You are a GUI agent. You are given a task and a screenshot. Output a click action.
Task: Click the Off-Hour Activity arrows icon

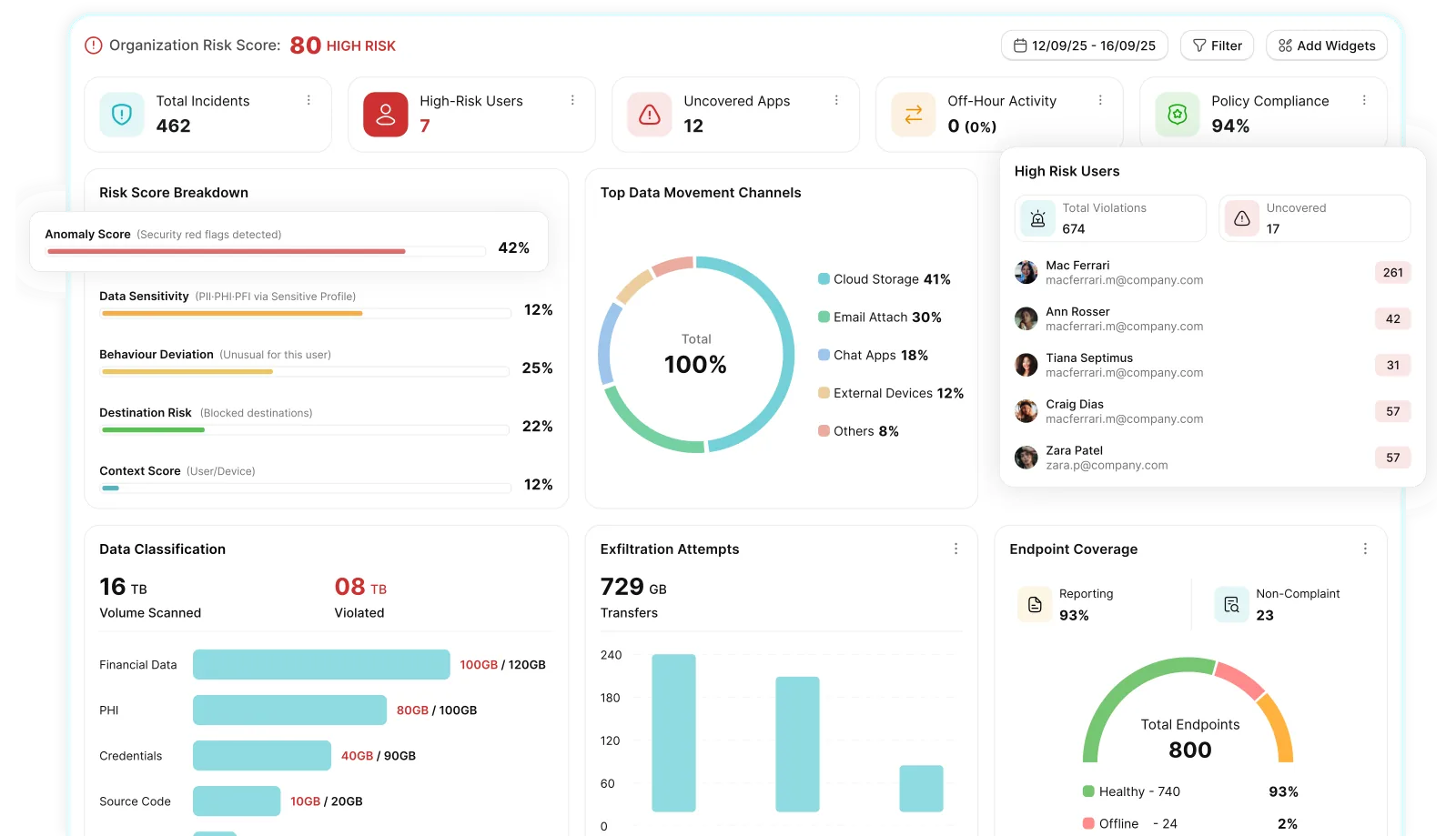coord(914,115)
